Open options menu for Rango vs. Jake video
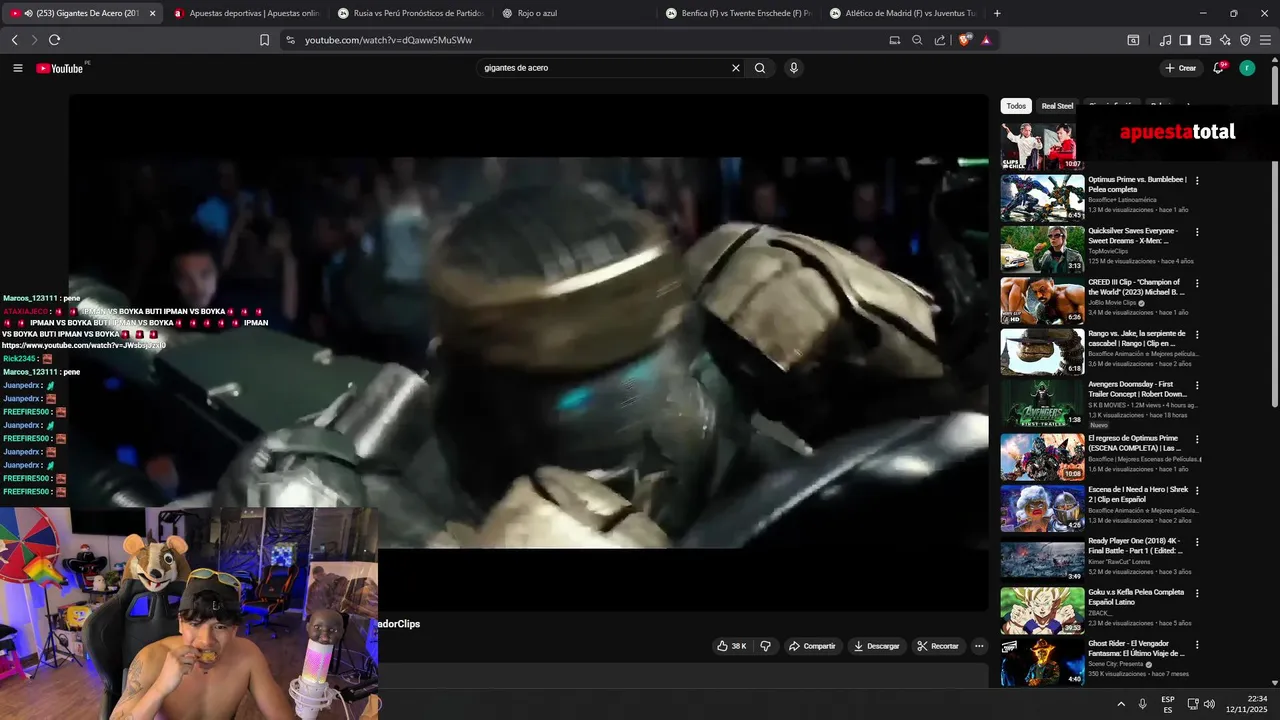The height and width of the screenshot is (720, 1280). tap(1197, 335)
